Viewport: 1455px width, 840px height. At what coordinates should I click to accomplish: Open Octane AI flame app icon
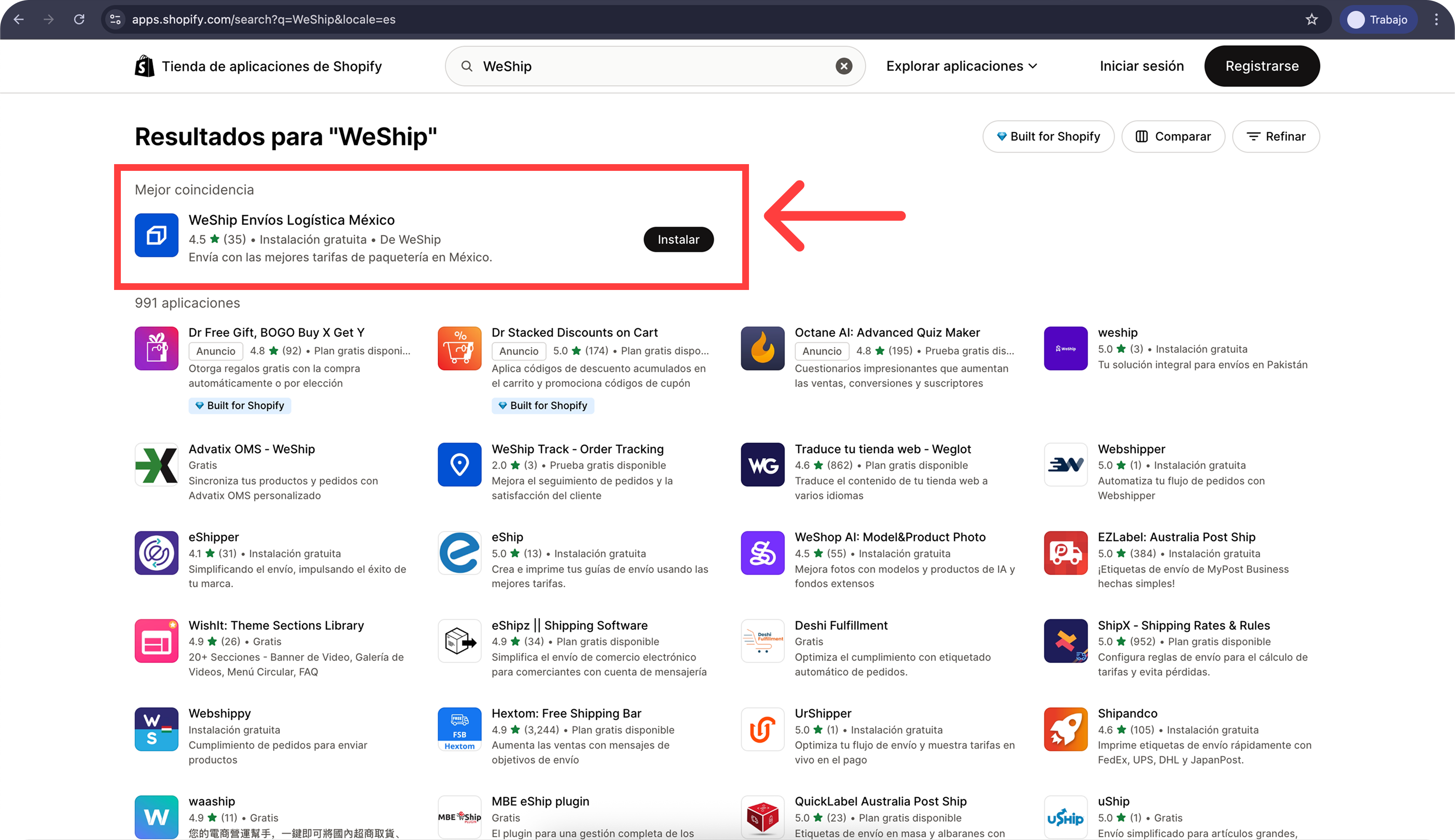point(762,348)
